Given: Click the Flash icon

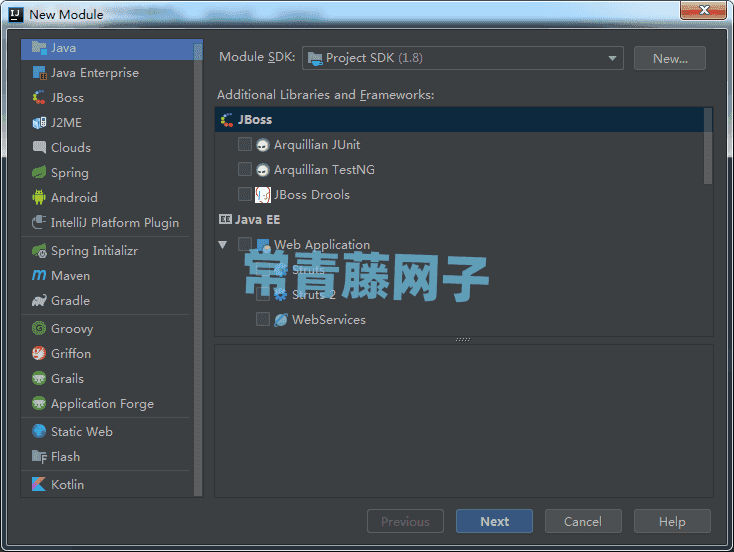Looking at the screenshot, I should coord(39,456).
